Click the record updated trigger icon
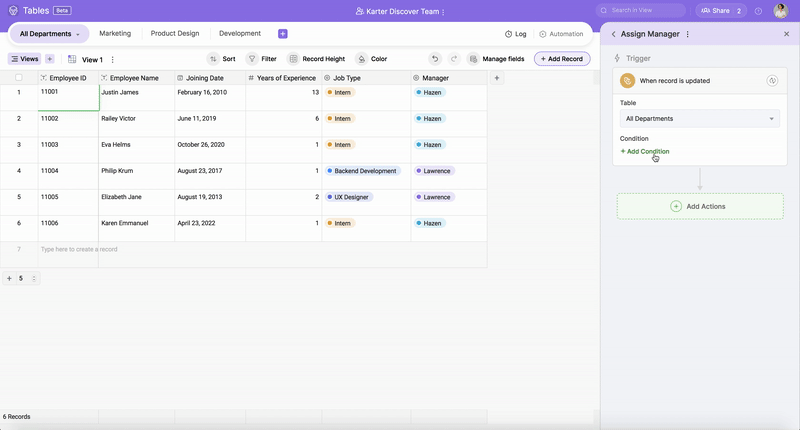The width and height of the screenshot is (800, 430). click(627, 81)
